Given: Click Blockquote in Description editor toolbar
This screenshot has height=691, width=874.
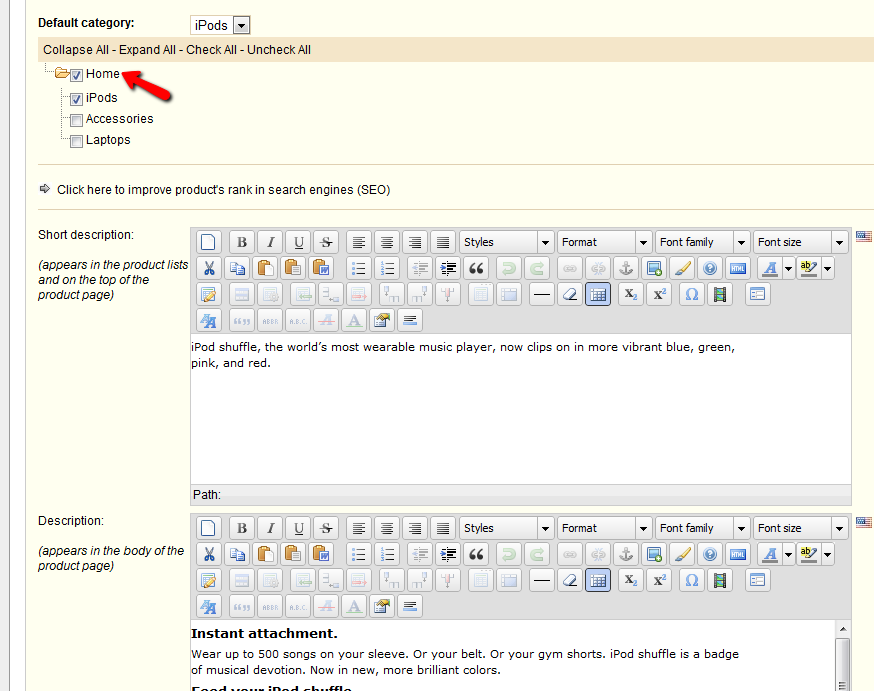Looking at the screenshot, I should point(476,554).
